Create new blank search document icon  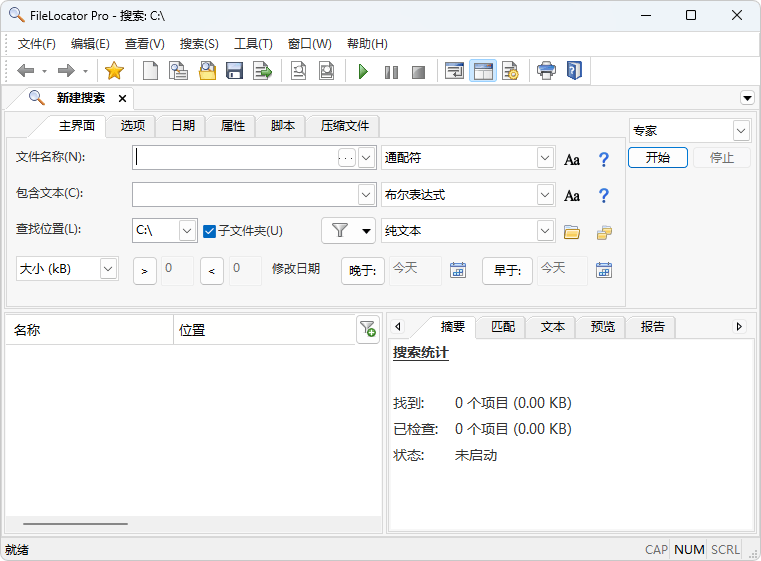(x=150, y=71)
